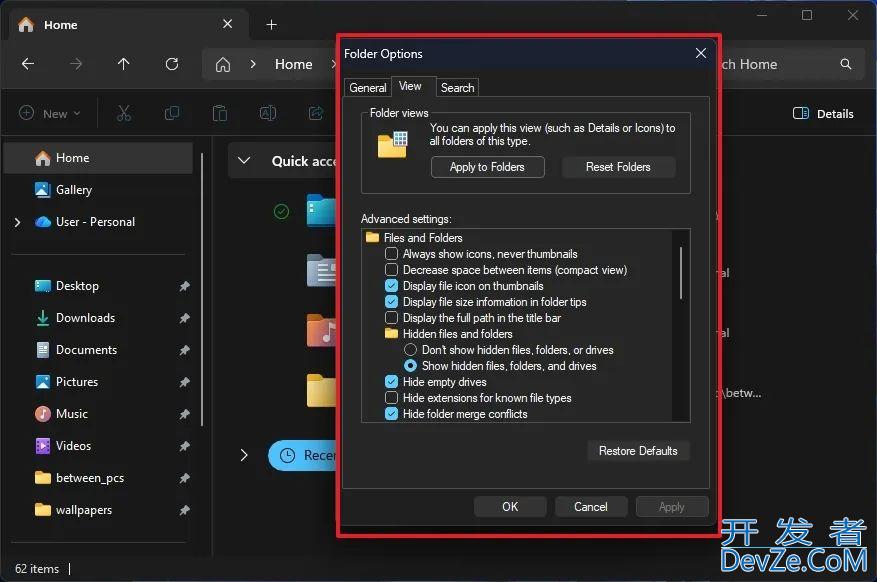Image resolution: width=877 pixels, height=582 pixels.
Task: Click the Restore Defaults button
Action: pyautogui.click(x=638, y=451)
